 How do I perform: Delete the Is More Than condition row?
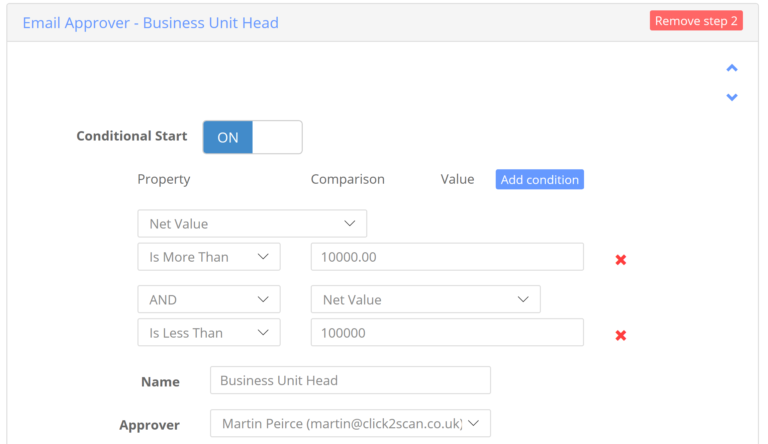(620, 259)
